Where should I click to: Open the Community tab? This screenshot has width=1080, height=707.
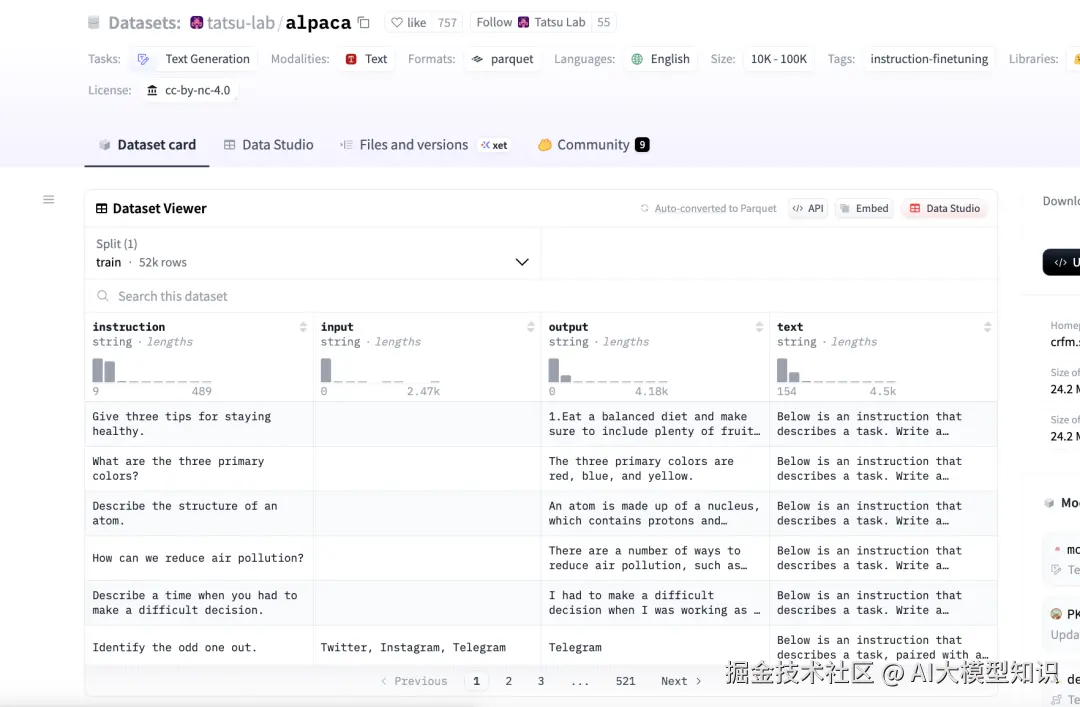coord(593,145)
